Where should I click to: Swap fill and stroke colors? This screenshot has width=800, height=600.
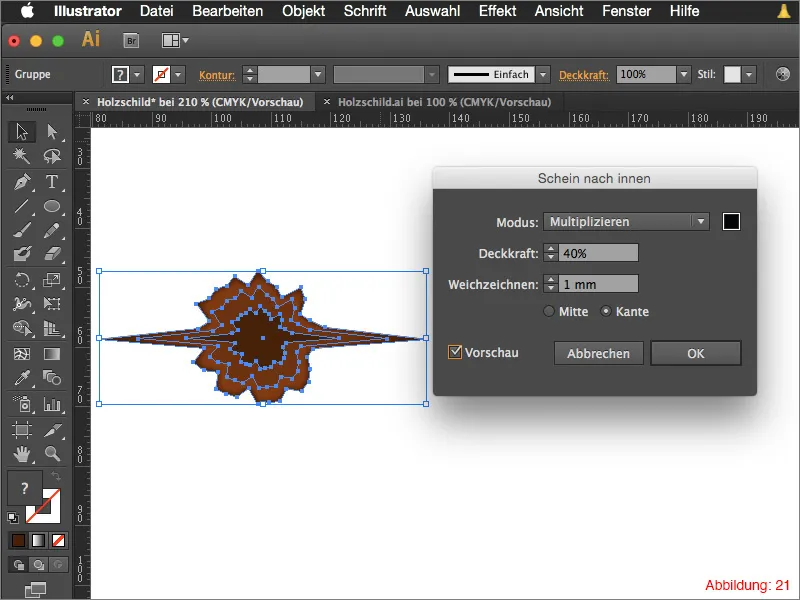pyautogui.click(x=56, y=476)
